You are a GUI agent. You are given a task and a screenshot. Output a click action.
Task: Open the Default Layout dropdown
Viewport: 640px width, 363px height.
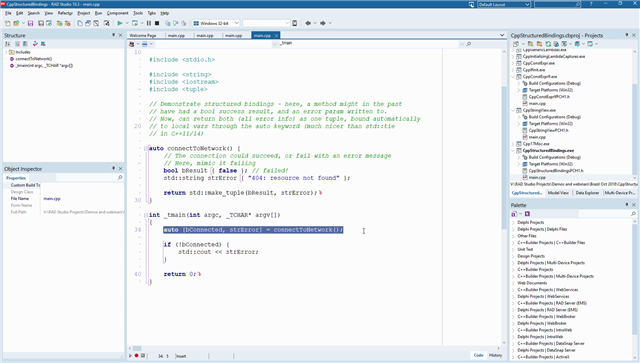click(527, 4)
